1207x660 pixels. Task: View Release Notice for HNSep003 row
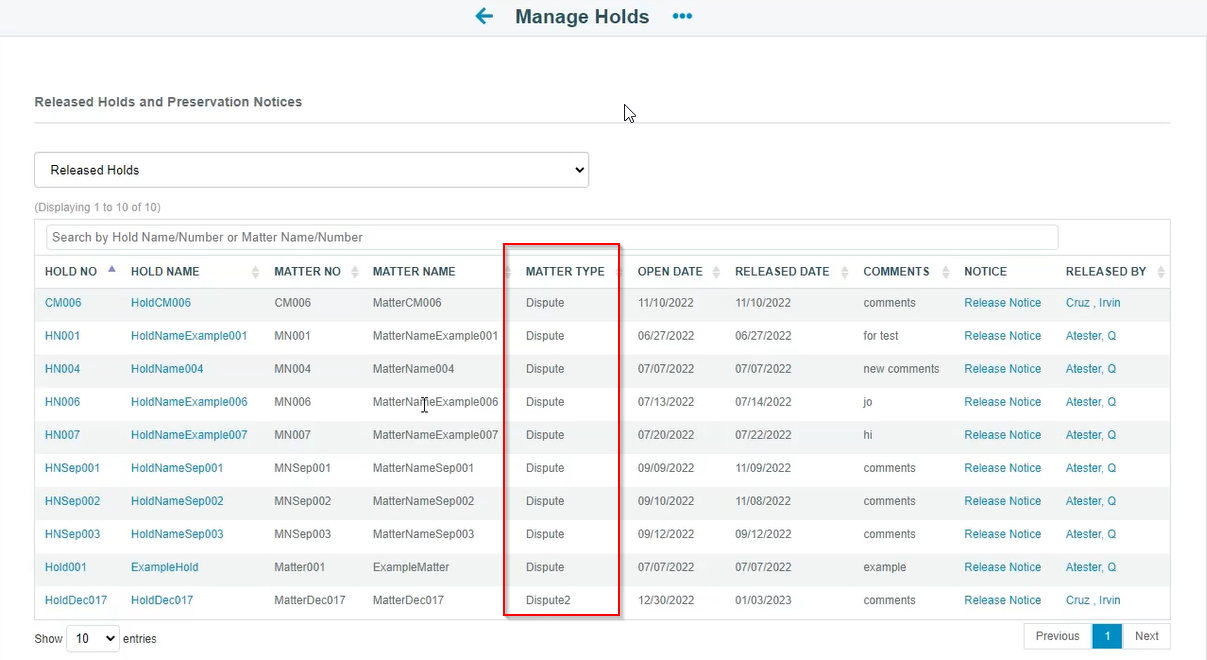point(1002,534)
